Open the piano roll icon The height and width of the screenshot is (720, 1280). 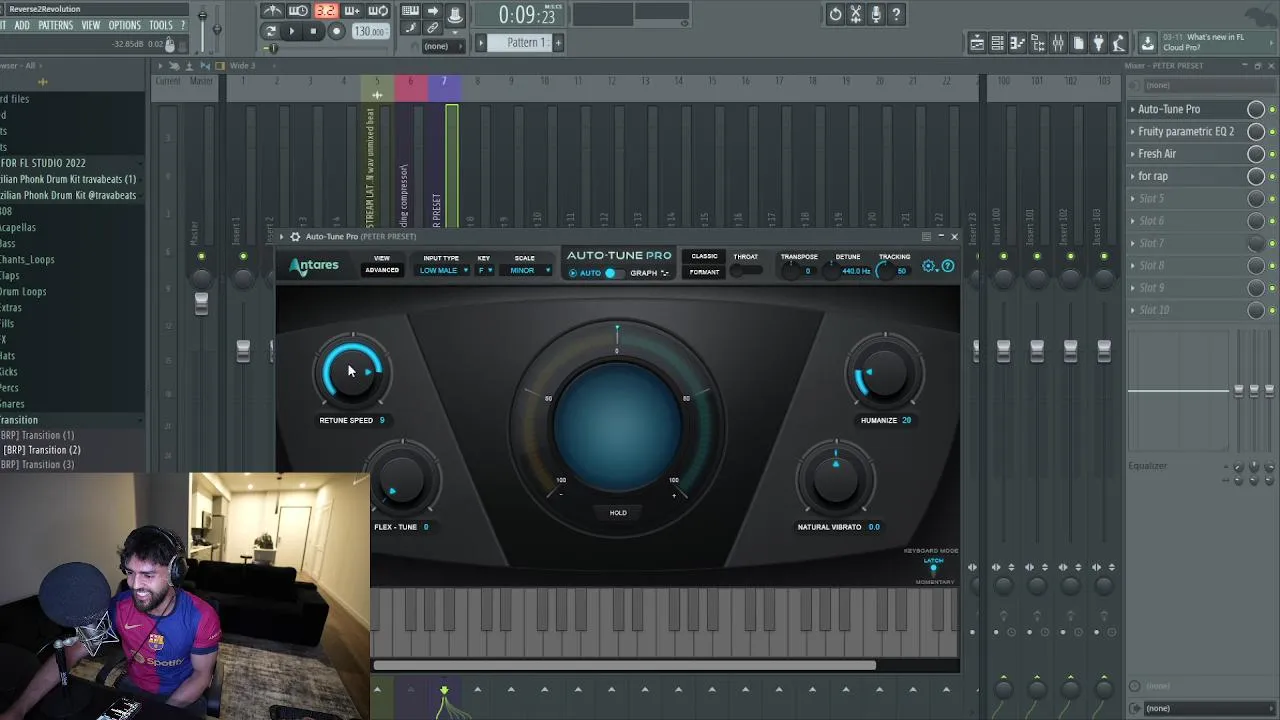1017,42
